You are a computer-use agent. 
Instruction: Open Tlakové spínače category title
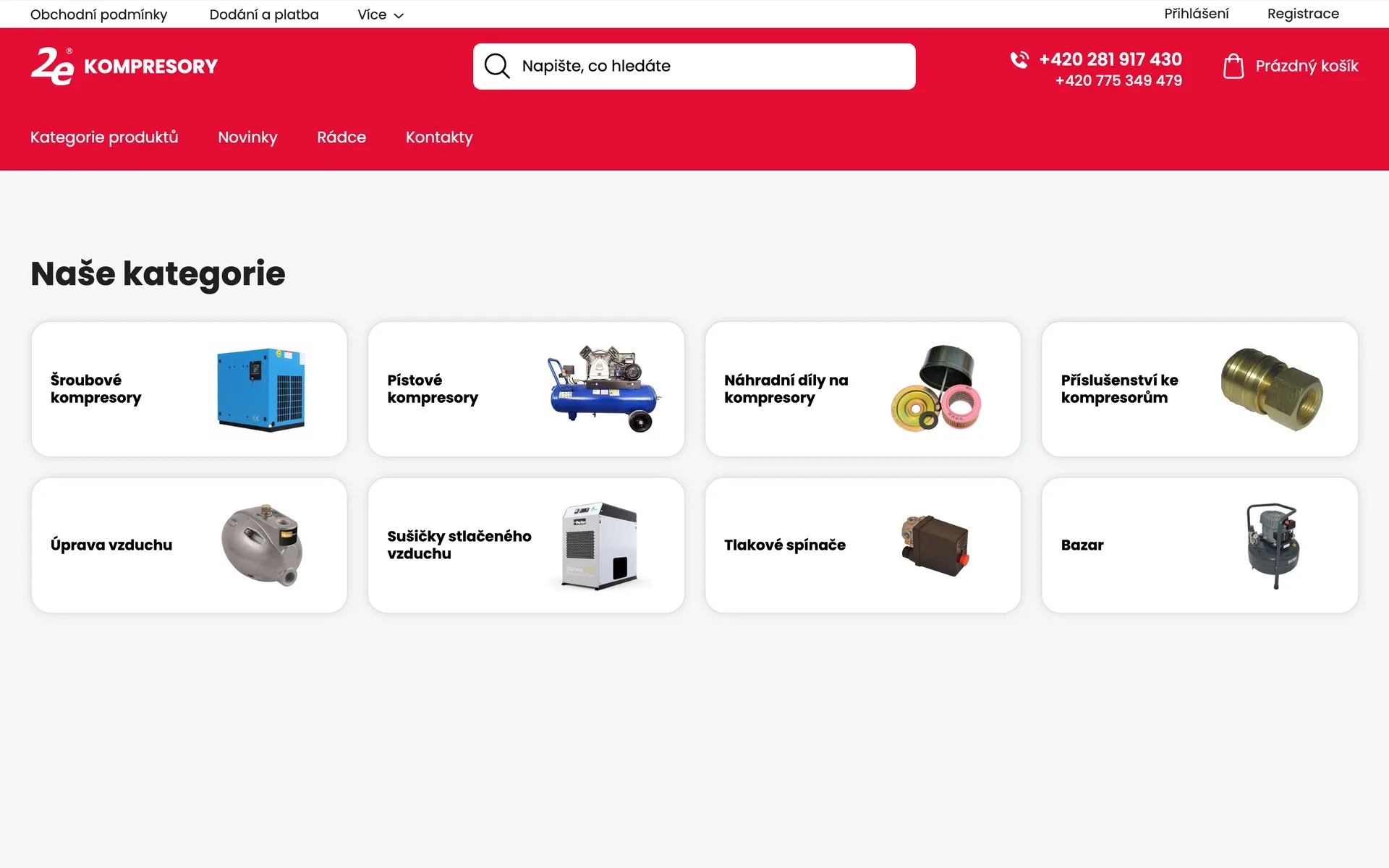(x=785, y=545)
